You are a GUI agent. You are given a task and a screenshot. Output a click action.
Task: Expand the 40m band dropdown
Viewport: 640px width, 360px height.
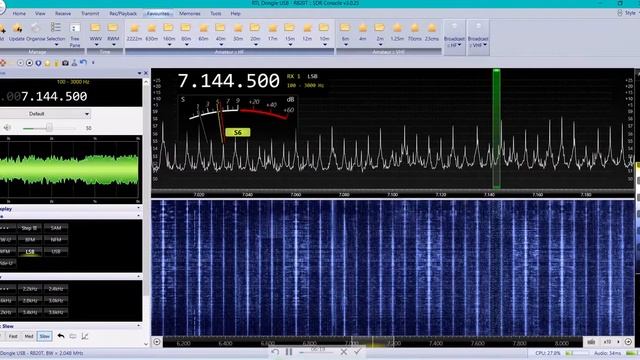coord(221,44)
